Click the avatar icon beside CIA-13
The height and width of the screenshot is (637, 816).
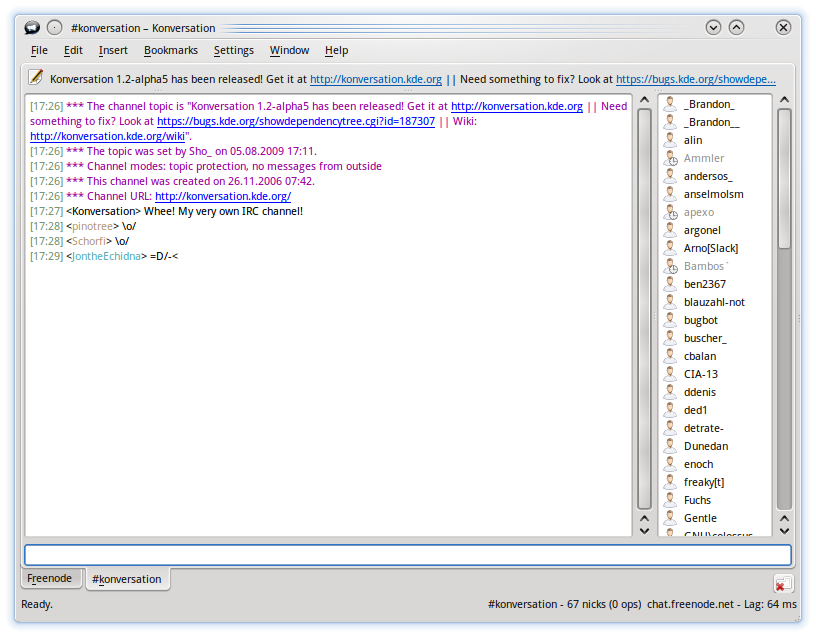(x=669, y=374)
